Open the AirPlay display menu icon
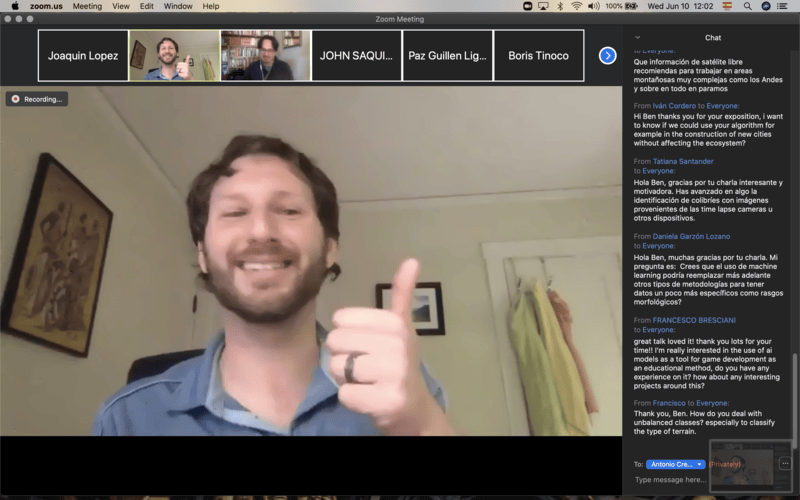The image size is (800, 500). click(543, 6)
